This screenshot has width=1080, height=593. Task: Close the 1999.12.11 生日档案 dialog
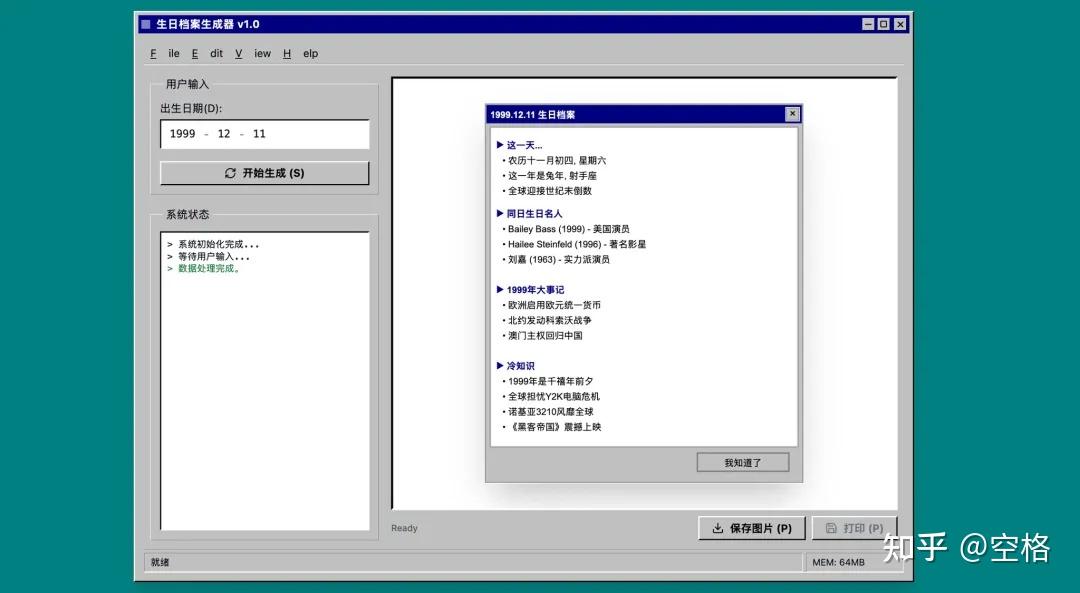coord(792,114)
